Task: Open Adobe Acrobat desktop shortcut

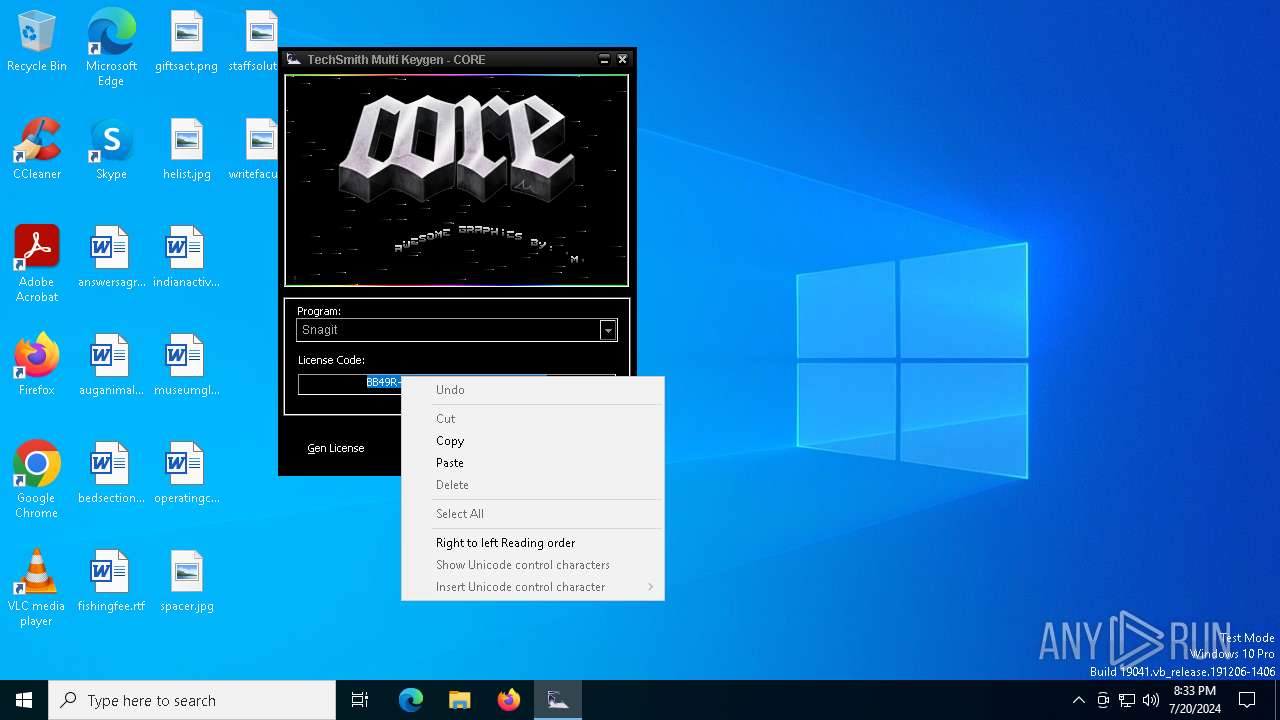Action: [x=37, y=263]
